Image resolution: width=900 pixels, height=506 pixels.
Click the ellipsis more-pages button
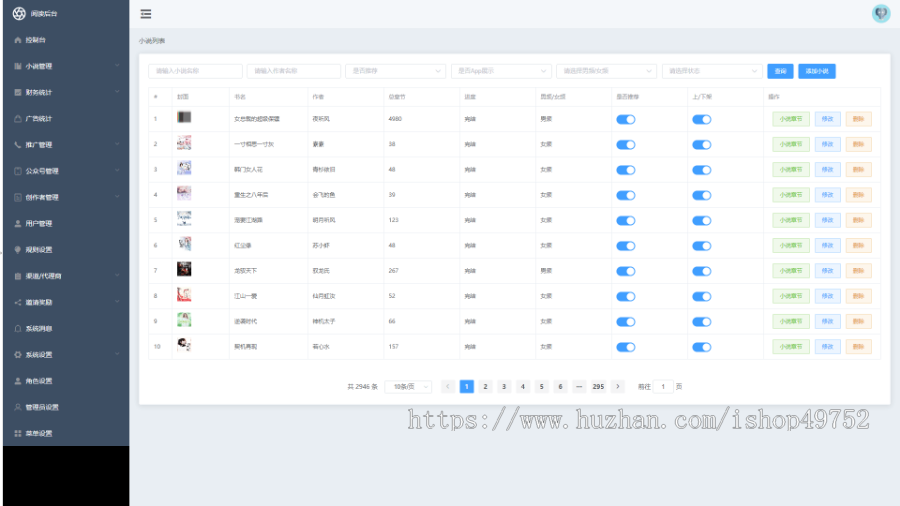point(579,387)
